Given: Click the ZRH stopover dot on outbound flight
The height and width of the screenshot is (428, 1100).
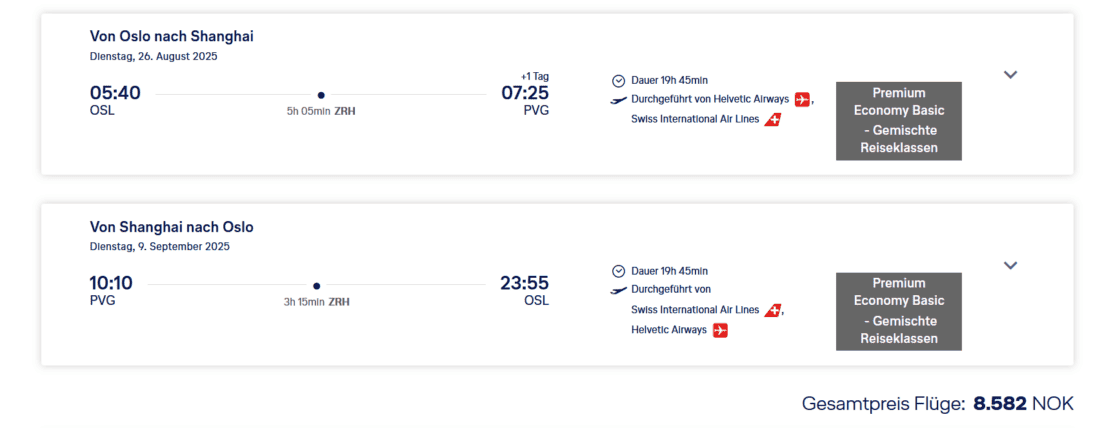Looking at the screenshot, I should pyautogui.click(x=321, y=95).
